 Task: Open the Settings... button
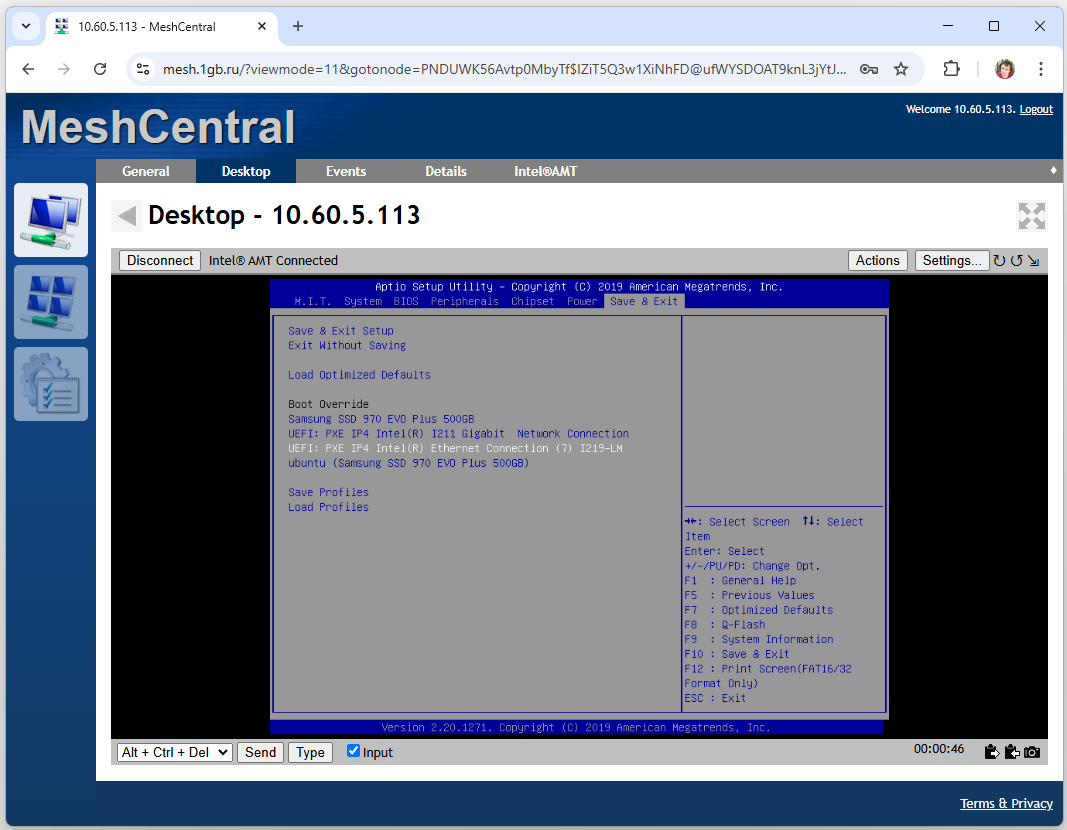coord(951,260)
